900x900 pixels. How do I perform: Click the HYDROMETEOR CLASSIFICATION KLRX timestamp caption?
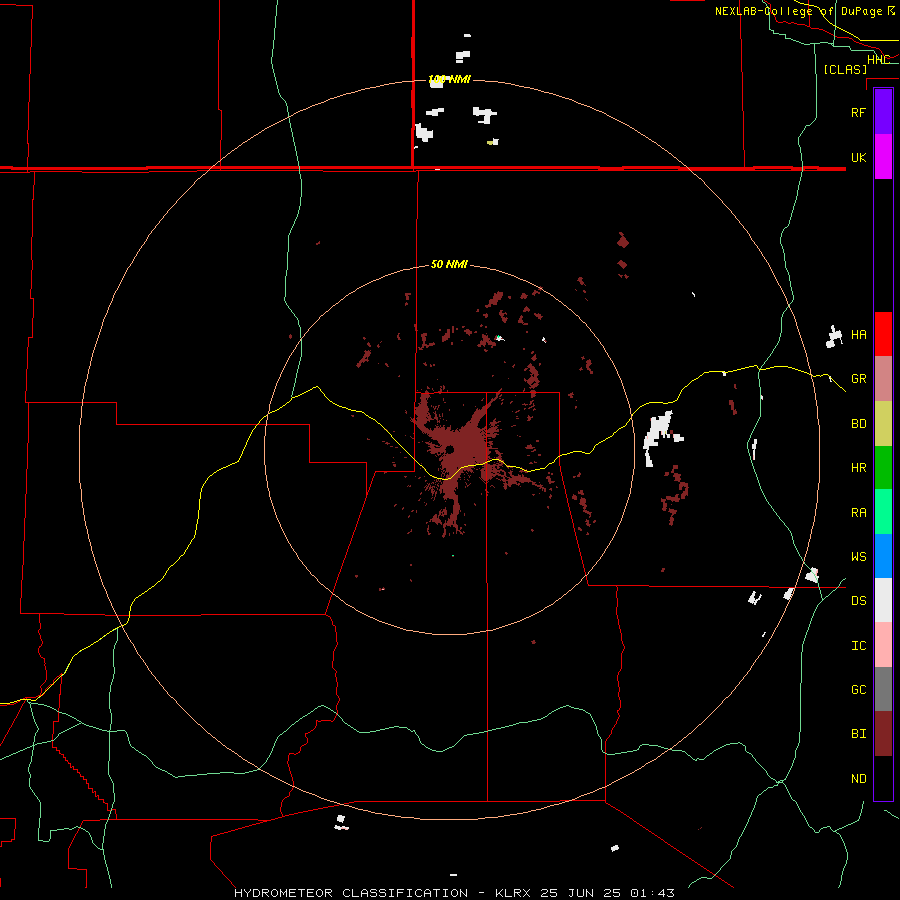[454, 893]
